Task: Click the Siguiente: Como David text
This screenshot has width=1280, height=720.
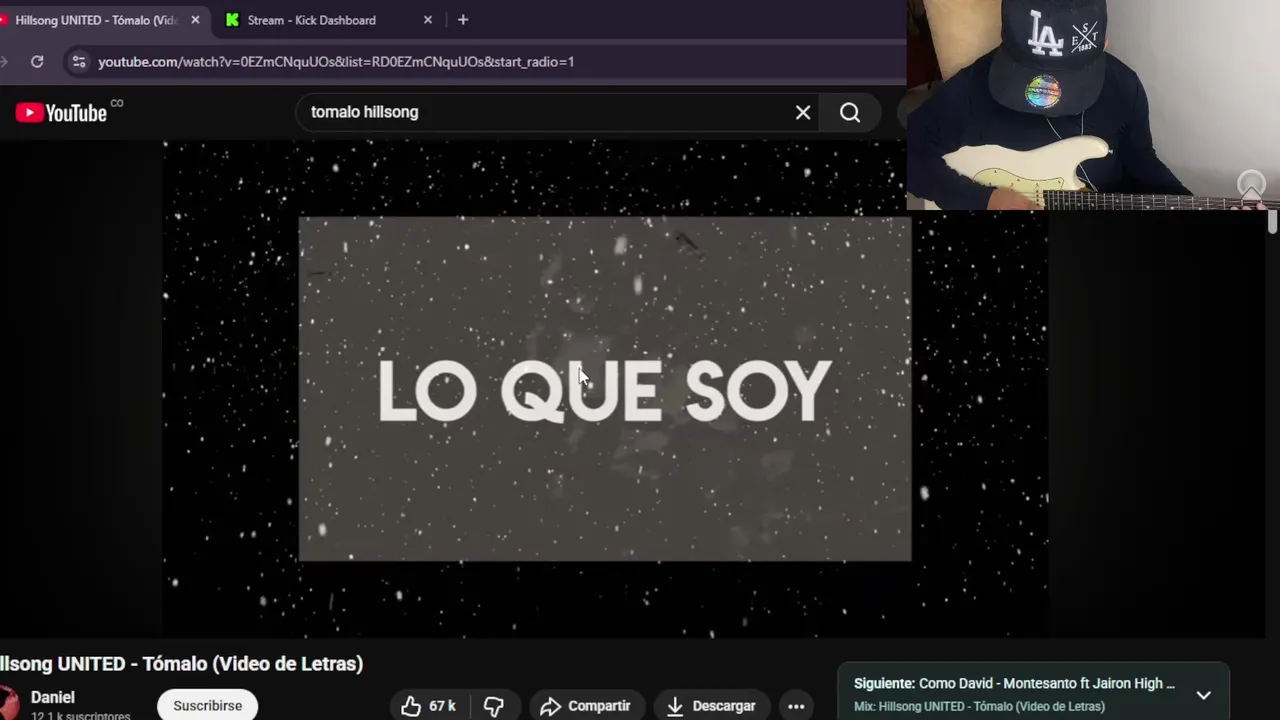Action: tap(1014, 684)
